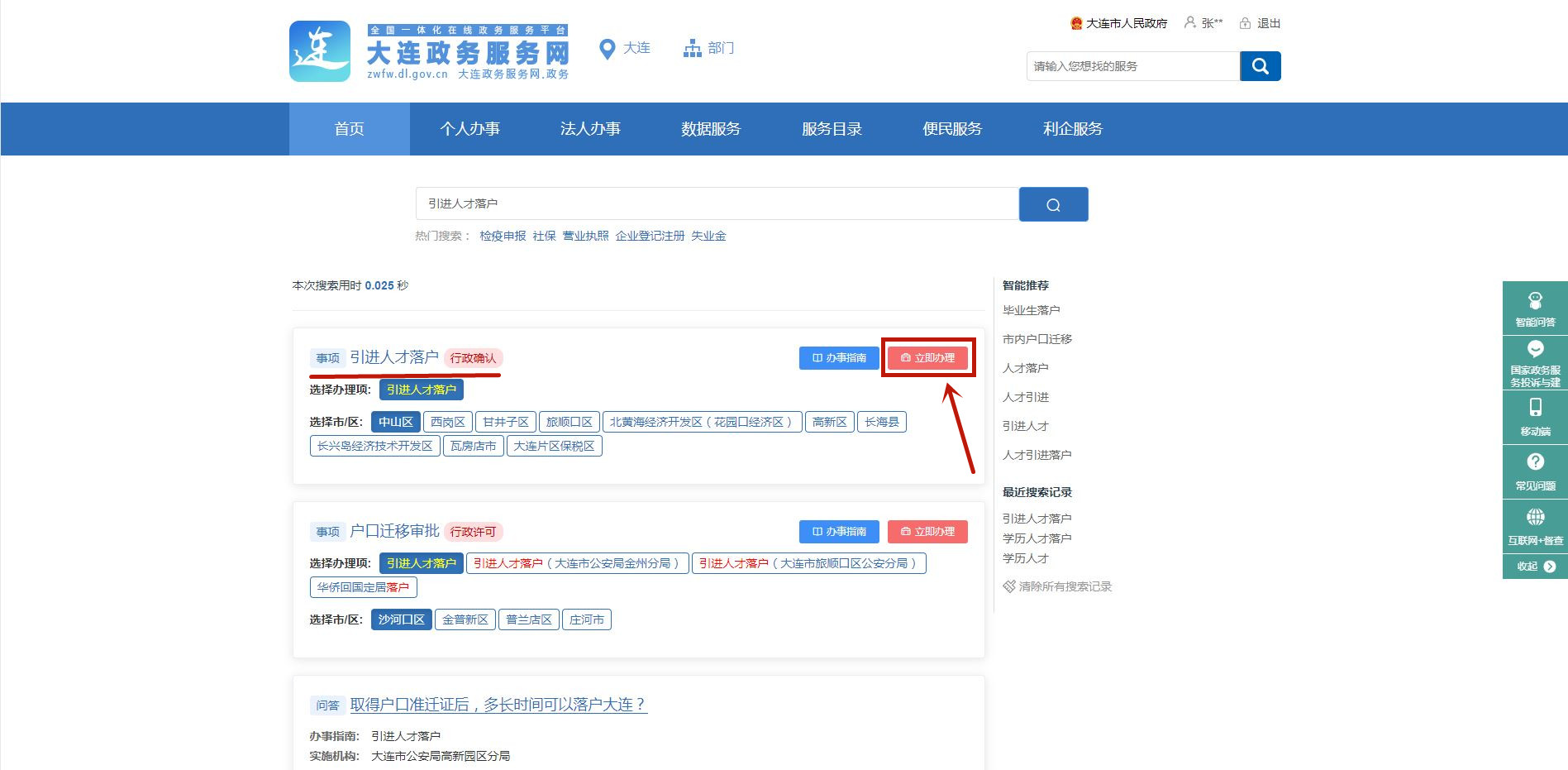Click the blue magnifier search icon in header
1568x770 pixels.
[x=1260, y=66]
